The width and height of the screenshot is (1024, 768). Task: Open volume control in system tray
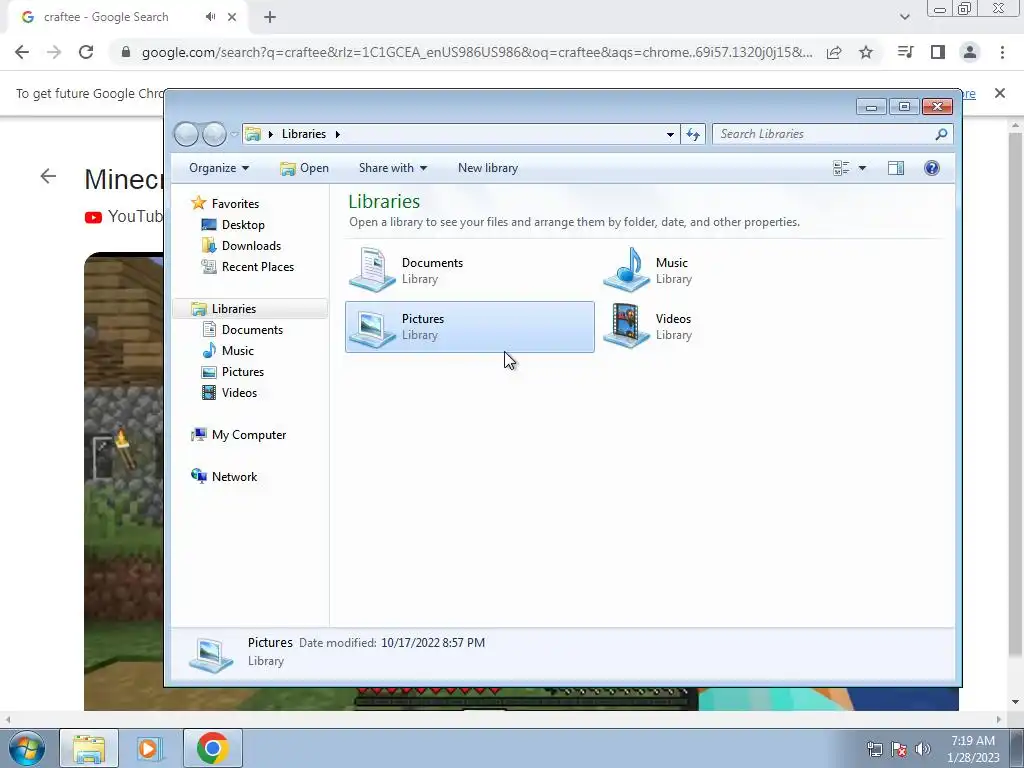(x=923, y=749)
